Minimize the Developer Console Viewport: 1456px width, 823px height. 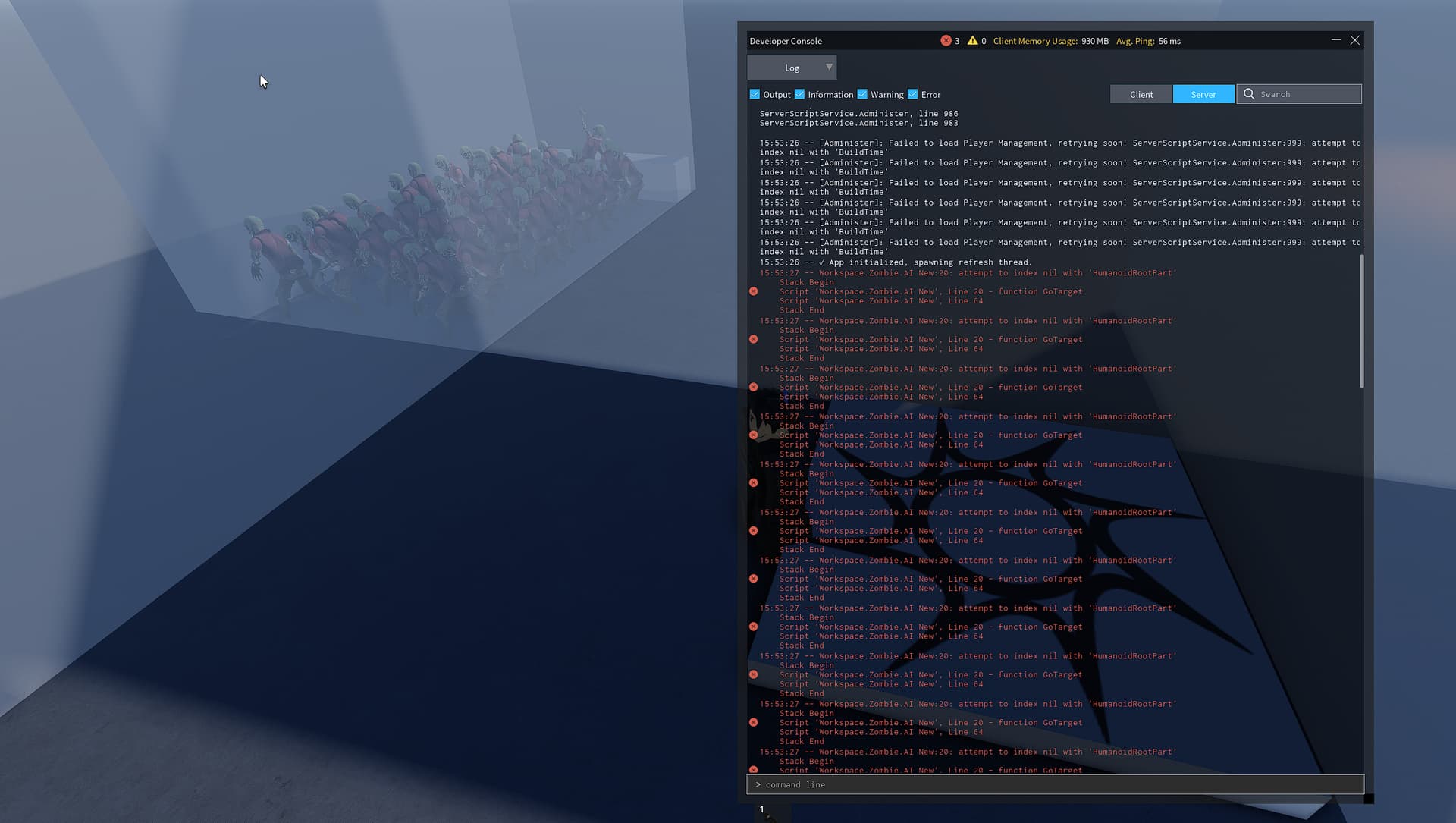[x=1335, y=40]
